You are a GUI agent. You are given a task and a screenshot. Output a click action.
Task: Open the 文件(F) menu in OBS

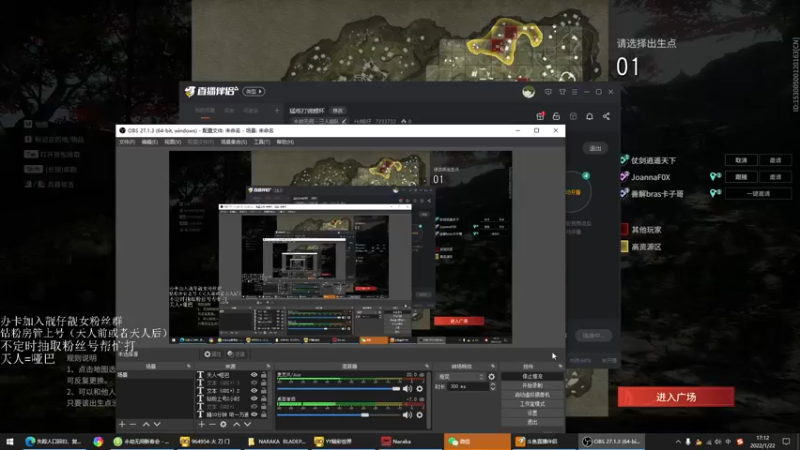click(127, 142)
